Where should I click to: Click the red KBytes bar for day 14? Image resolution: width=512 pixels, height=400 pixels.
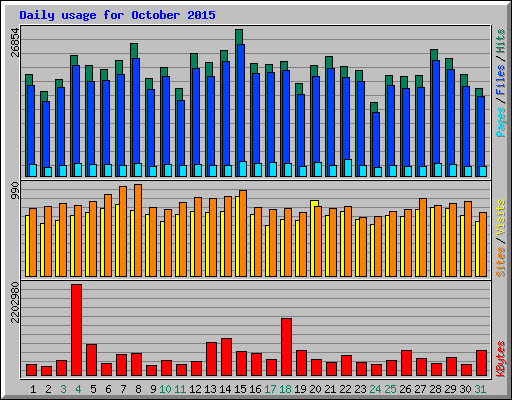[x=226, y=357]
